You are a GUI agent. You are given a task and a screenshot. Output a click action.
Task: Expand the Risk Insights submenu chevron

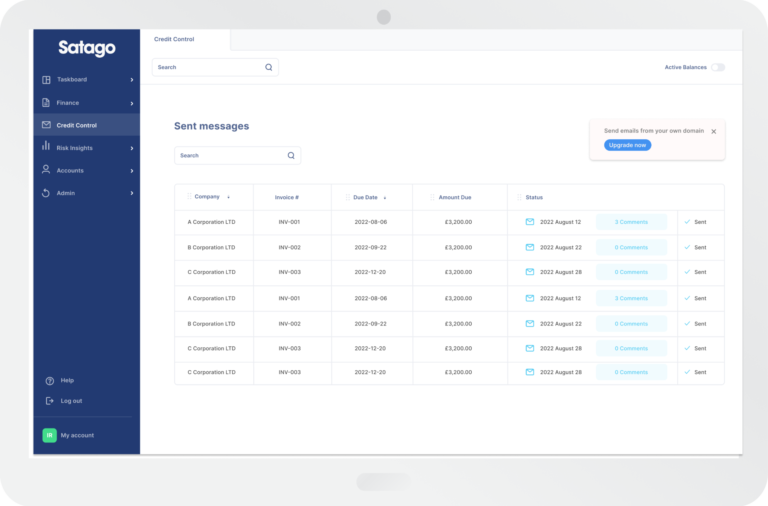click(132, 148)
